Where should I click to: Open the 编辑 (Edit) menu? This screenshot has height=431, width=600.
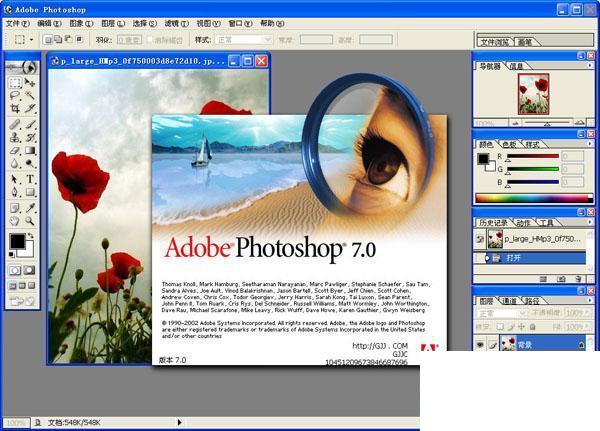[49, 23]
